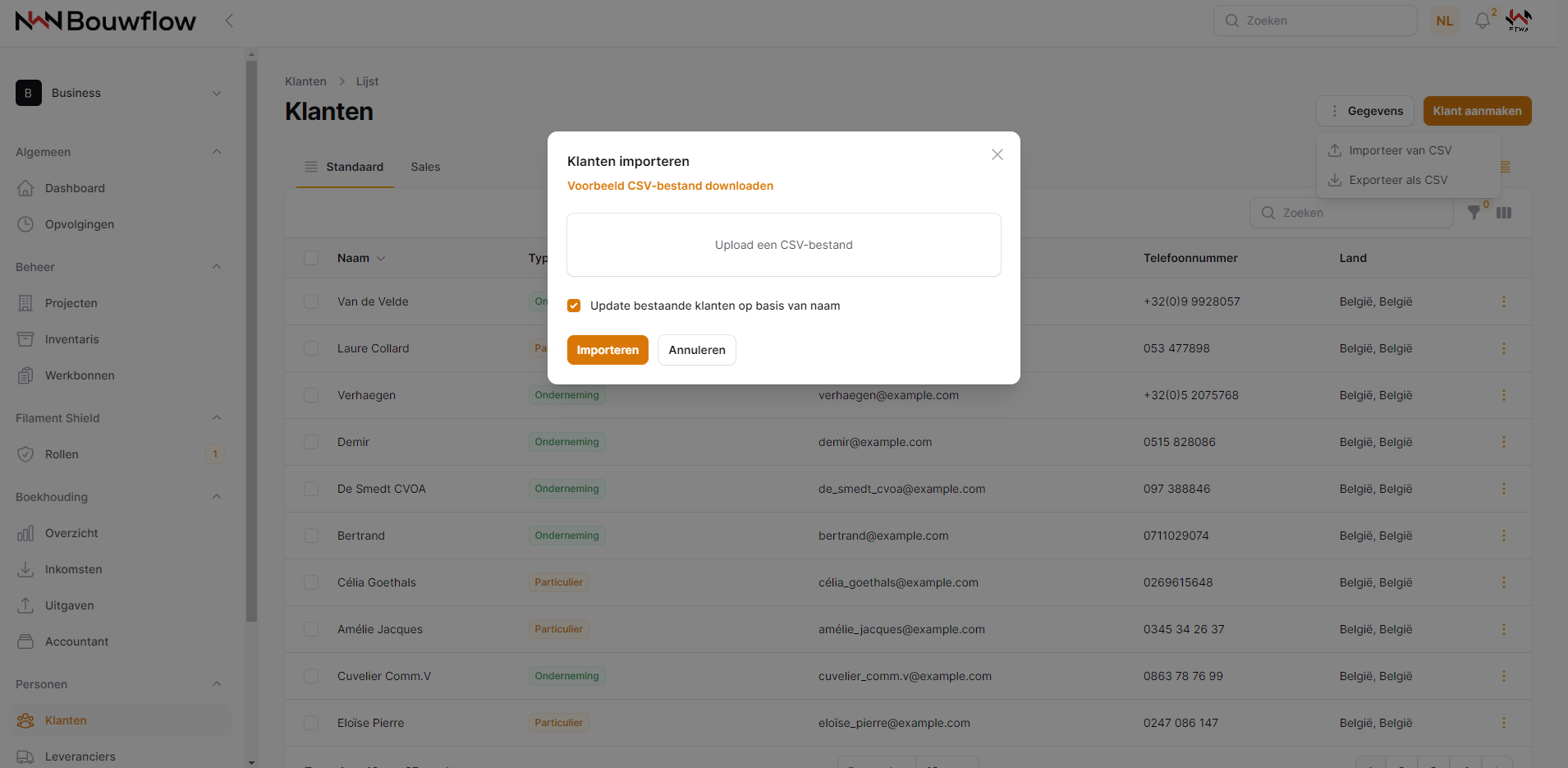The width and height of the screenshot is (1568, 768).
Task: Click the notifications bell icon
Action: (x=1482, y=21)
